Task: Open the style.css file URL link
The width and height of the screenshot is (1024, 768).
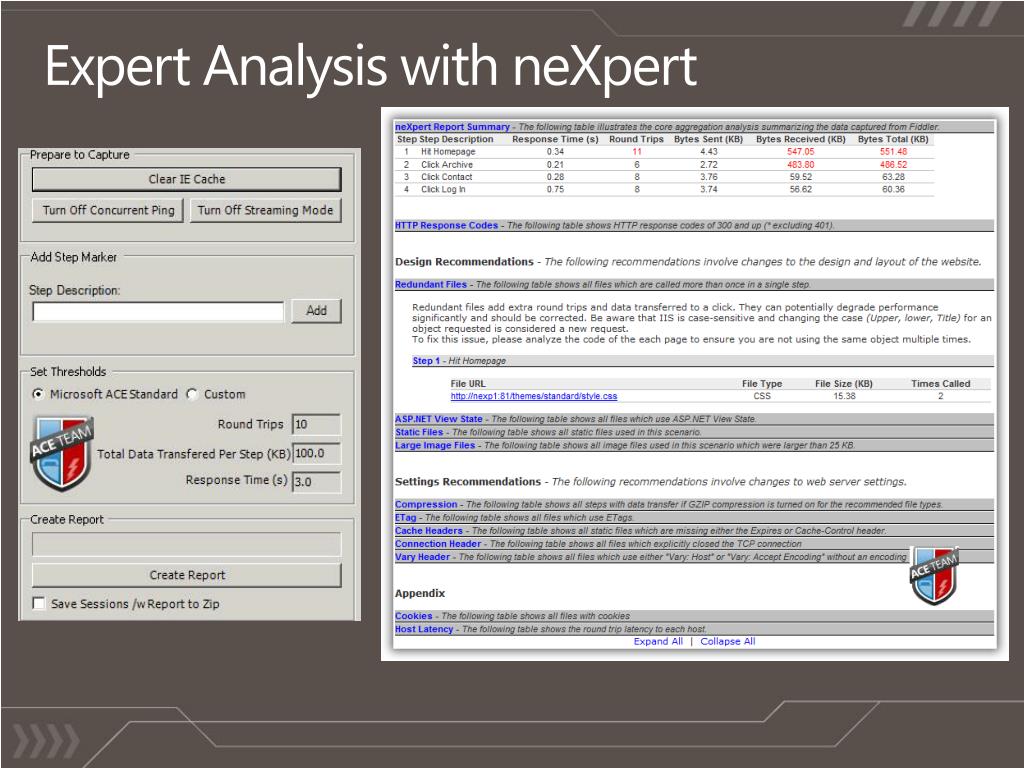Action: [534, 396]
